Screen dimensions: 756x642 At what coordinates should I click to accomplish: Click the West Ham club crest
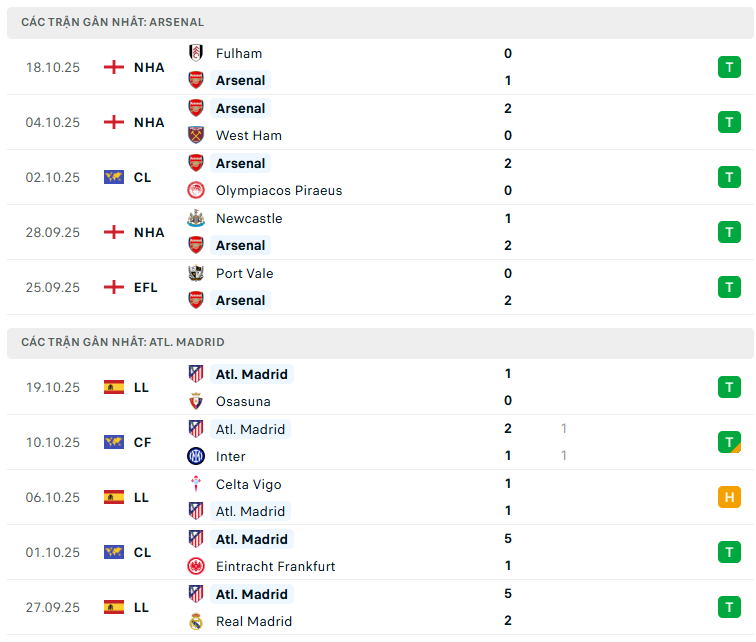196,135
